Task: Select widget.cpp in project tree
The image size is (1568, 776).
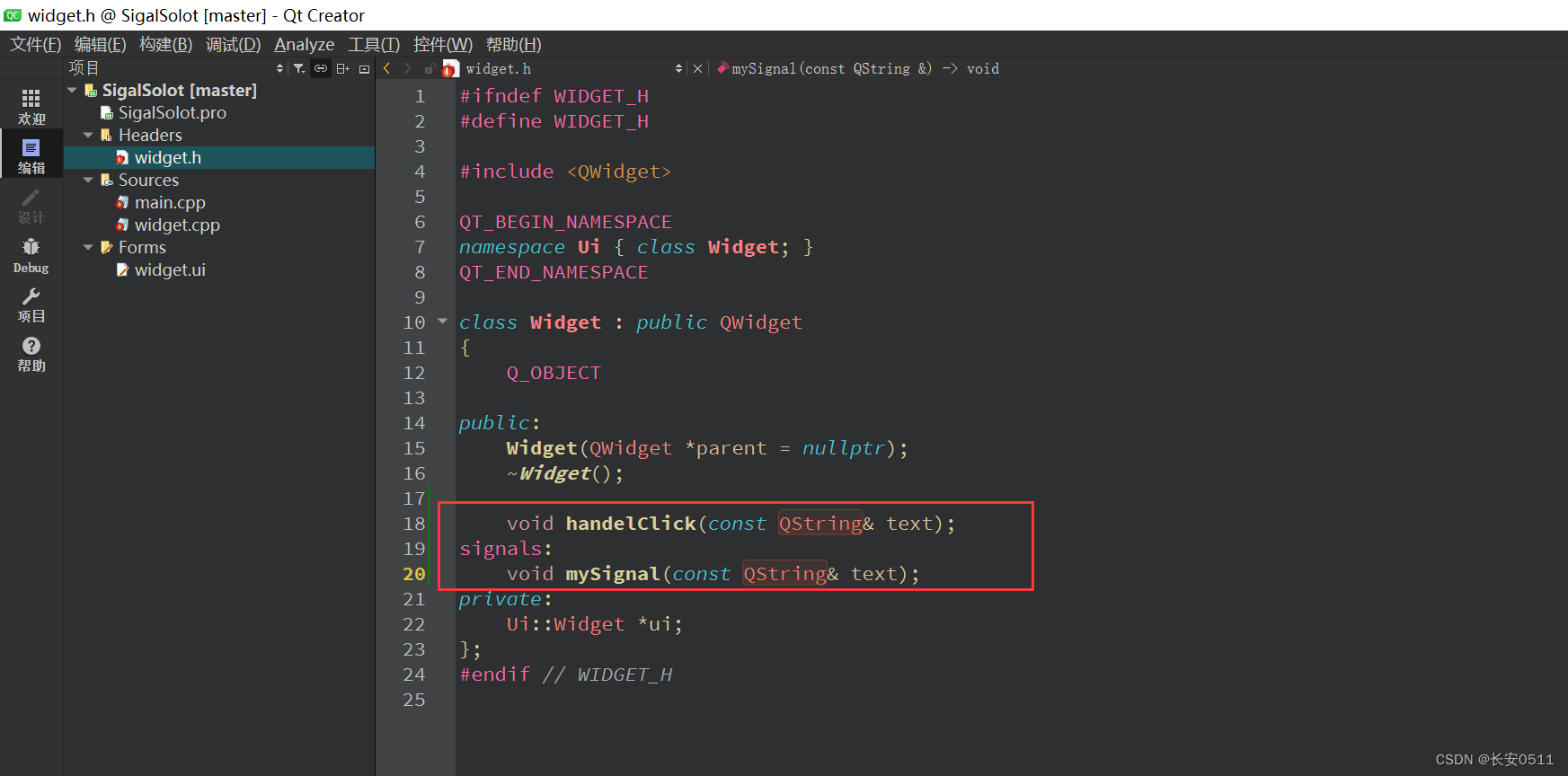Action: 177,225
